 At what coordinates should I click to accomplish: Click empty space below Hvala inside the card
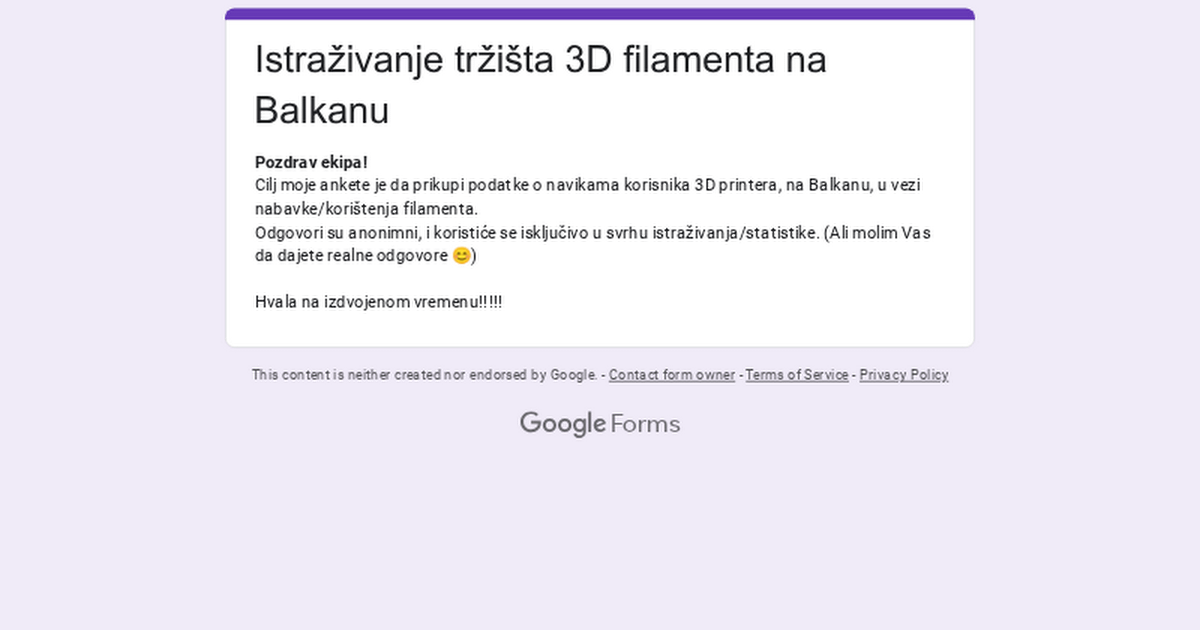click(600, 330)
